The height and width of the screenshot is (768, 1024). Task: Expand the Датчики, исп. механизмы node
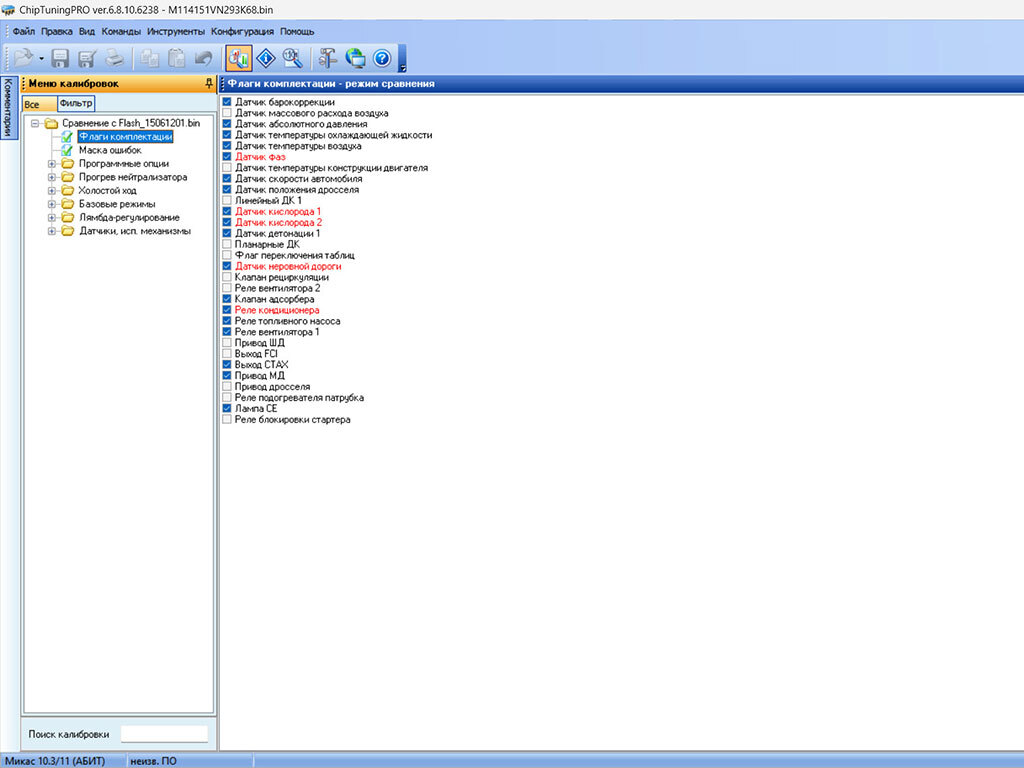coord(52,231)
